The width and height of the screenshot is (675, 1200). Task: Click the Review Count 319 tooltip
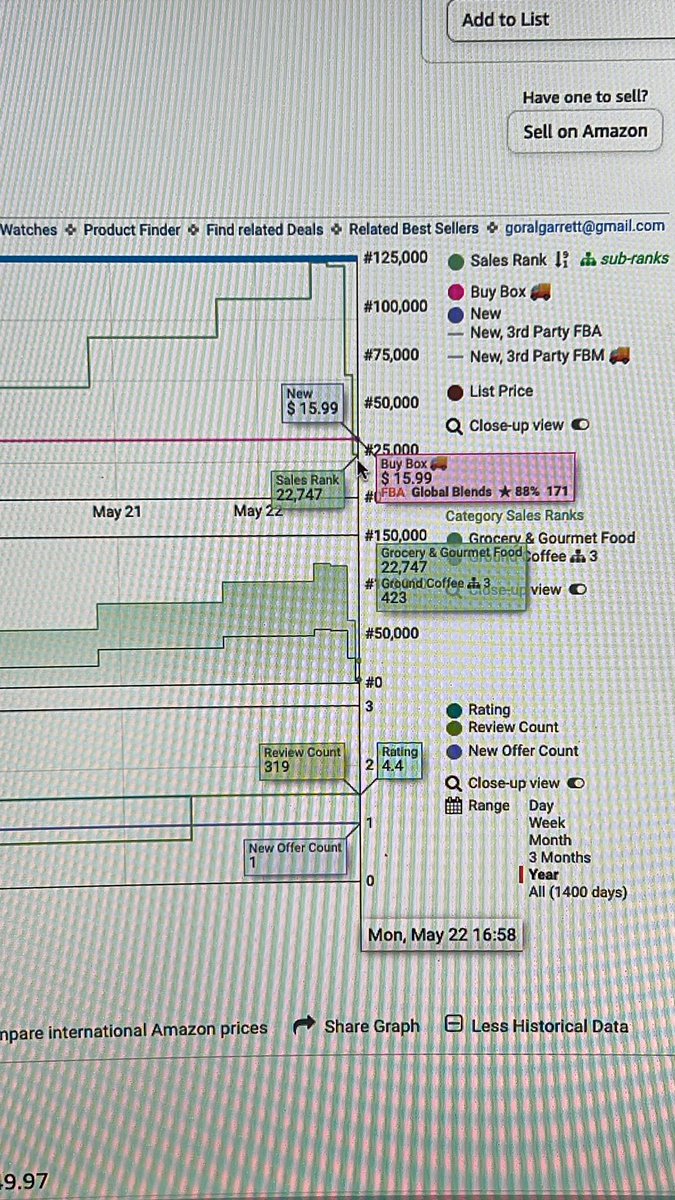click(302, 761)
